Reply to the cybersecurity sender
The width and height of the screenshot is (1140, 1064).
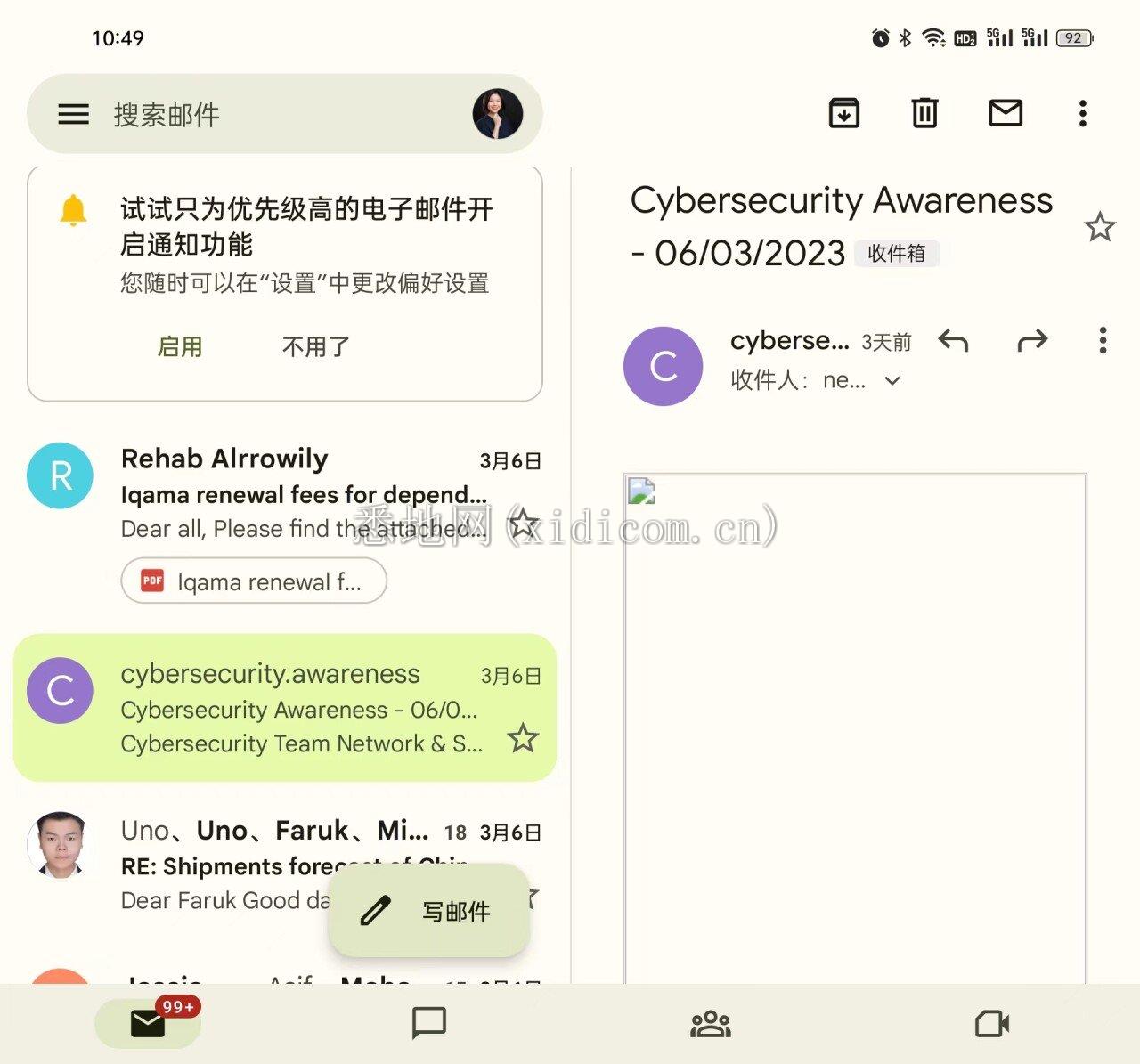tap(953, 340)
